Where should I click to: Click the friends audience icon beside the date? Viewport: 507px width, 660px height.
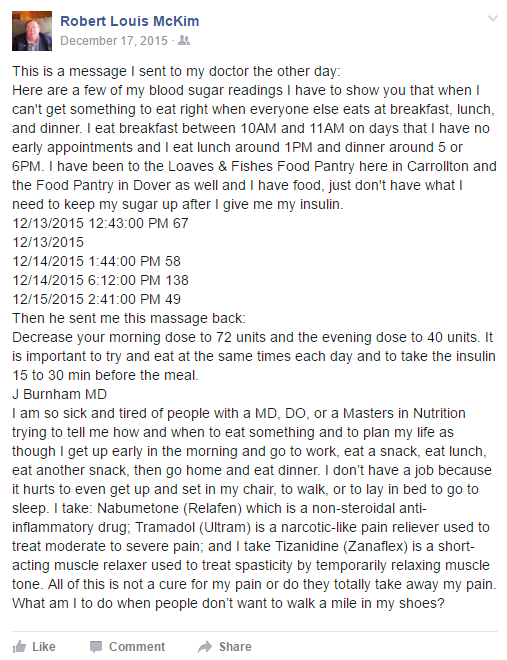click(184, 40)
